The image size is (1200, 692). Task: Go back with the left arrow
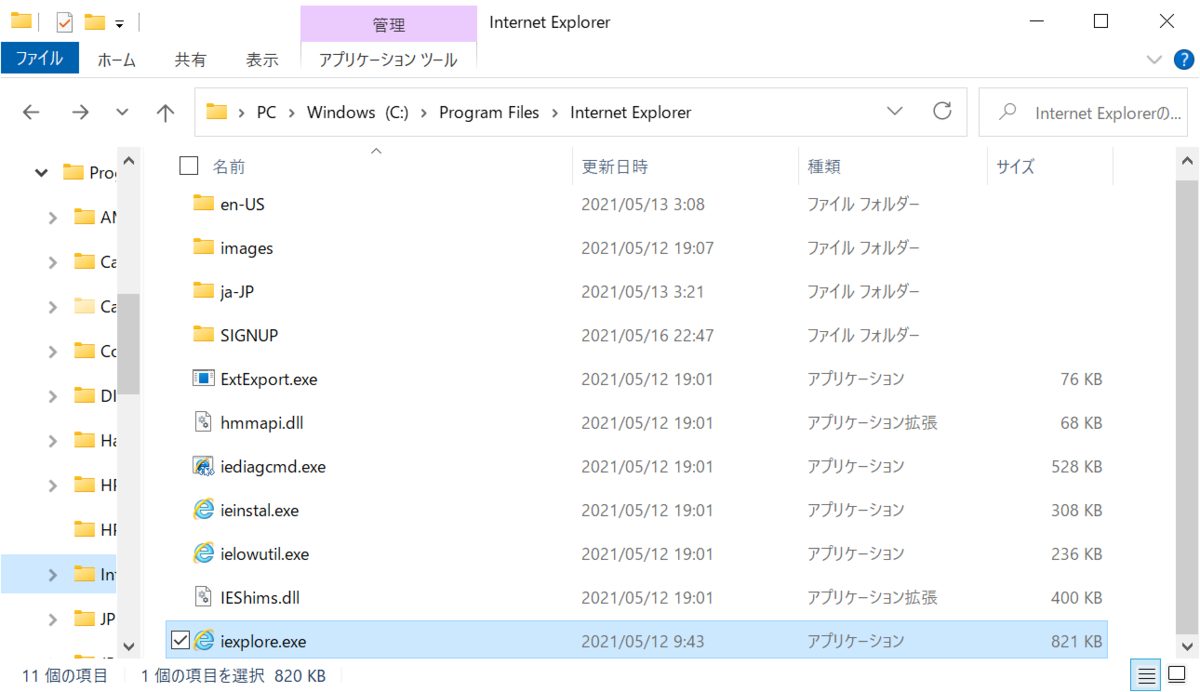click(31, 113)
